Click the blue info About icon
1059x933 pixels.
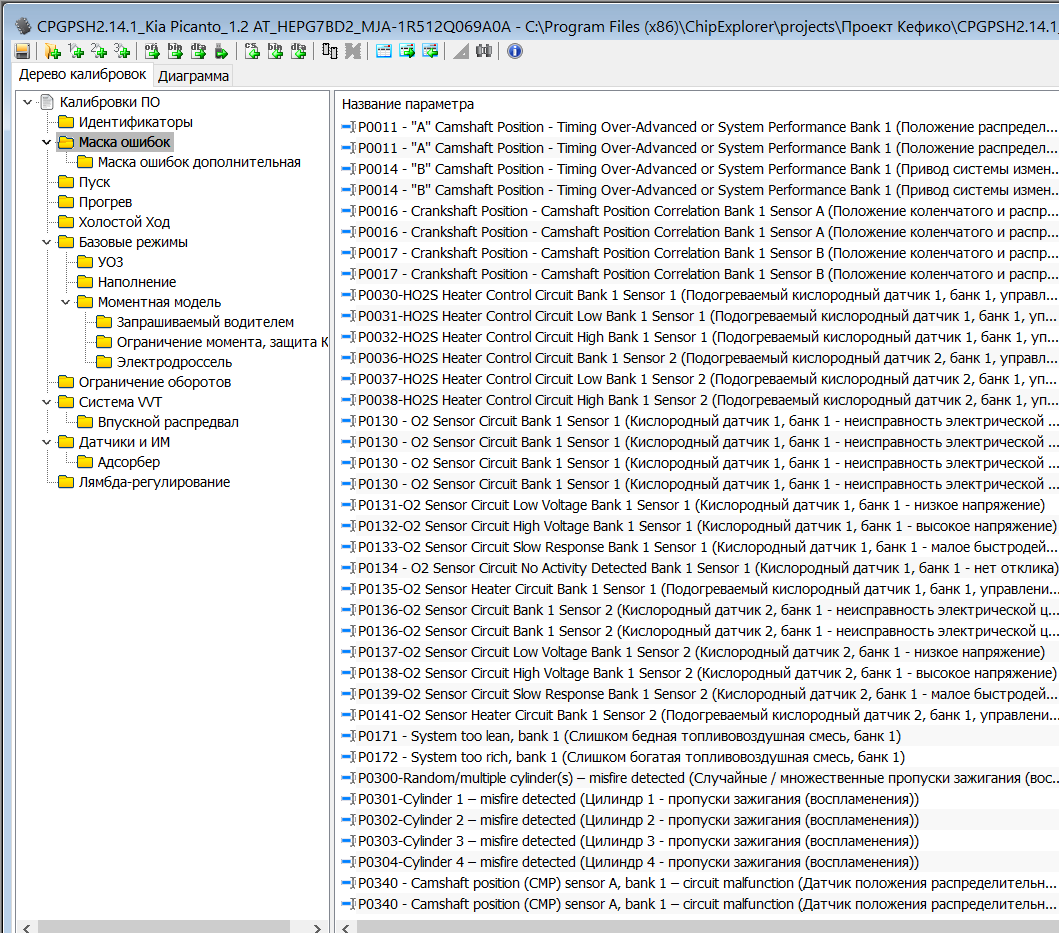point(515,51)
